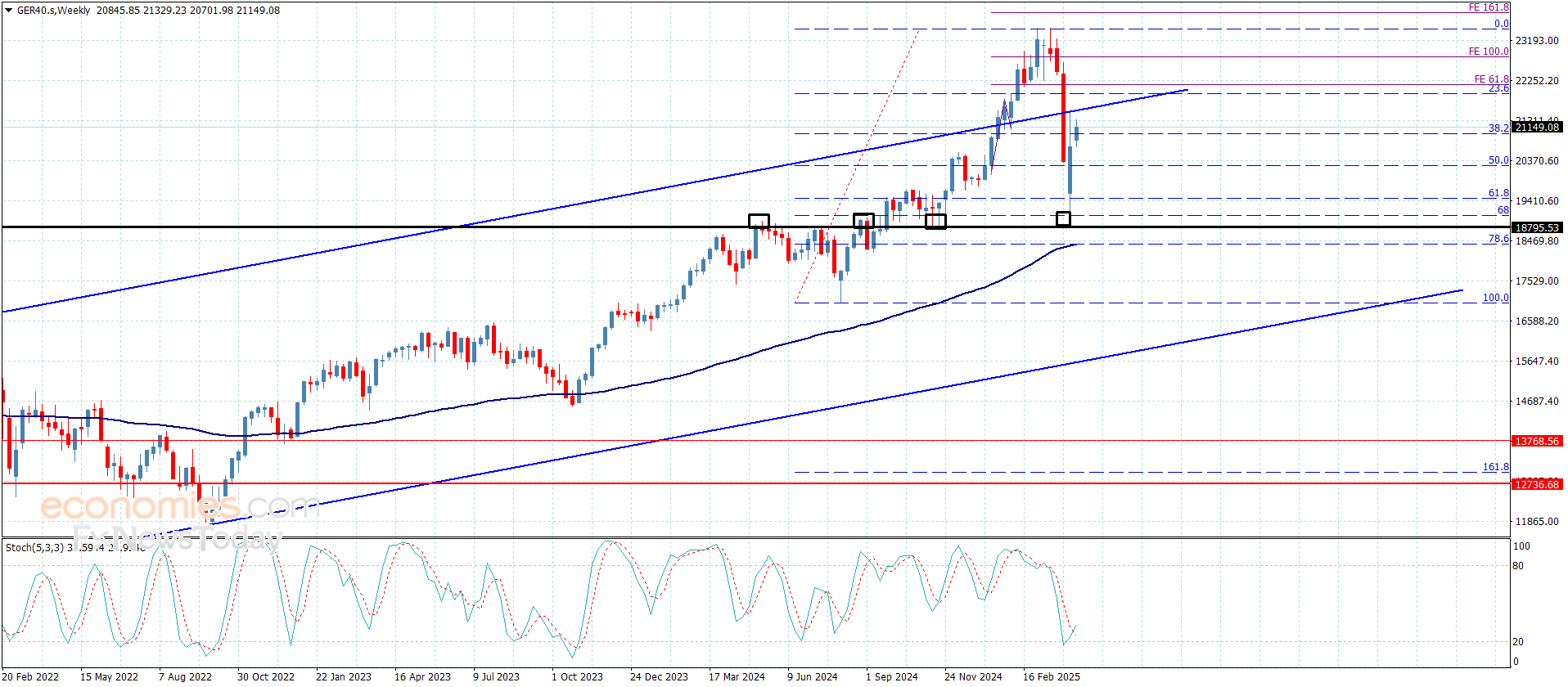Click the black price tag '18795.53'

pos(1537,227)
